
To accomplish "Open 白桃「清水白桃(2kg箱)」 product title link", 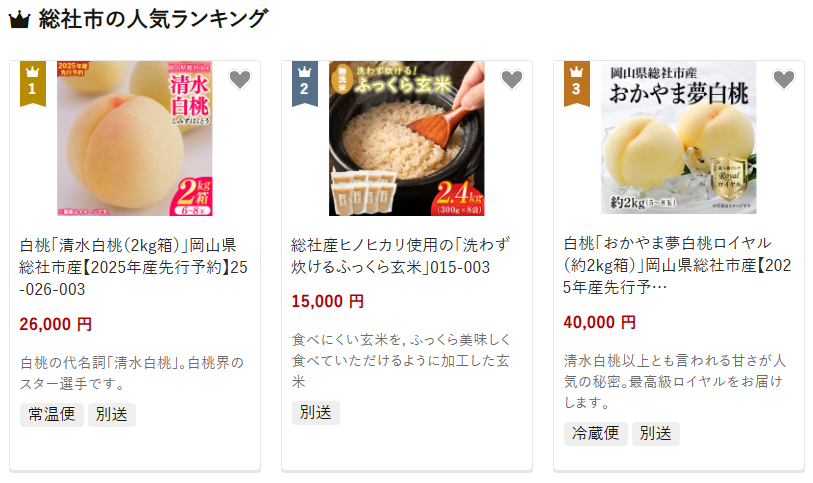I will point(134,267).
